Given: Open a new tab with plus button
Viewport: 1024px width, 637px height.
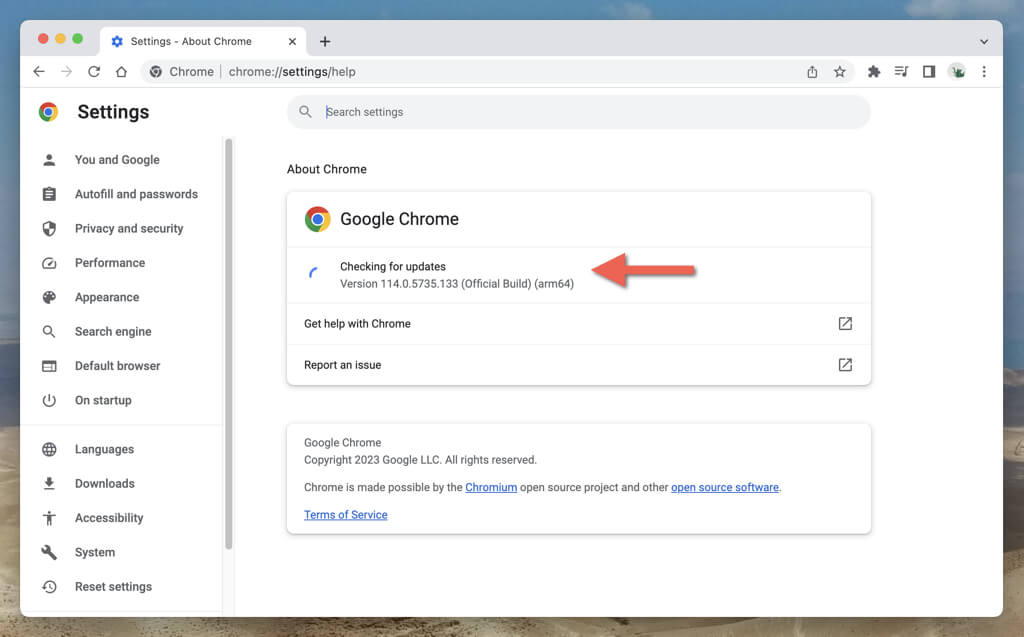Looking at the screenshot, I should pos(325,42).
